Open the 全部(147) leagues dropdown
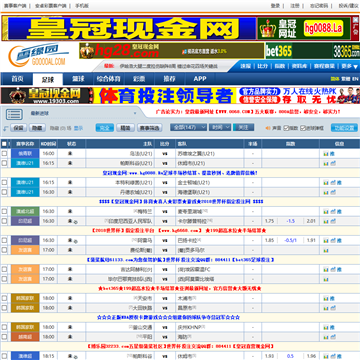The height and width of the screenshot is (360, 360). tap(188, 127)
